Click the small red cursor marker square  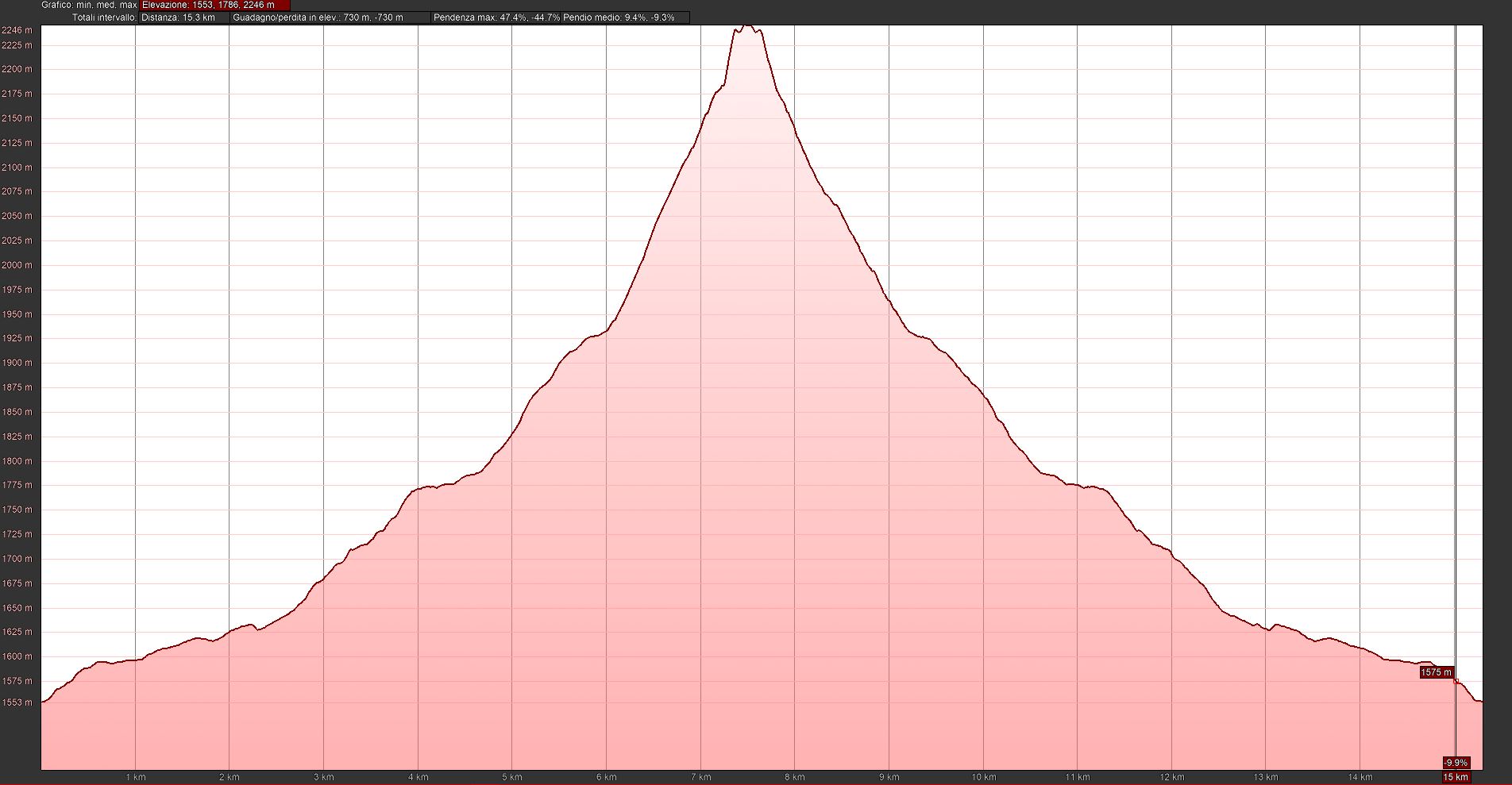[x=1456, y=681]
